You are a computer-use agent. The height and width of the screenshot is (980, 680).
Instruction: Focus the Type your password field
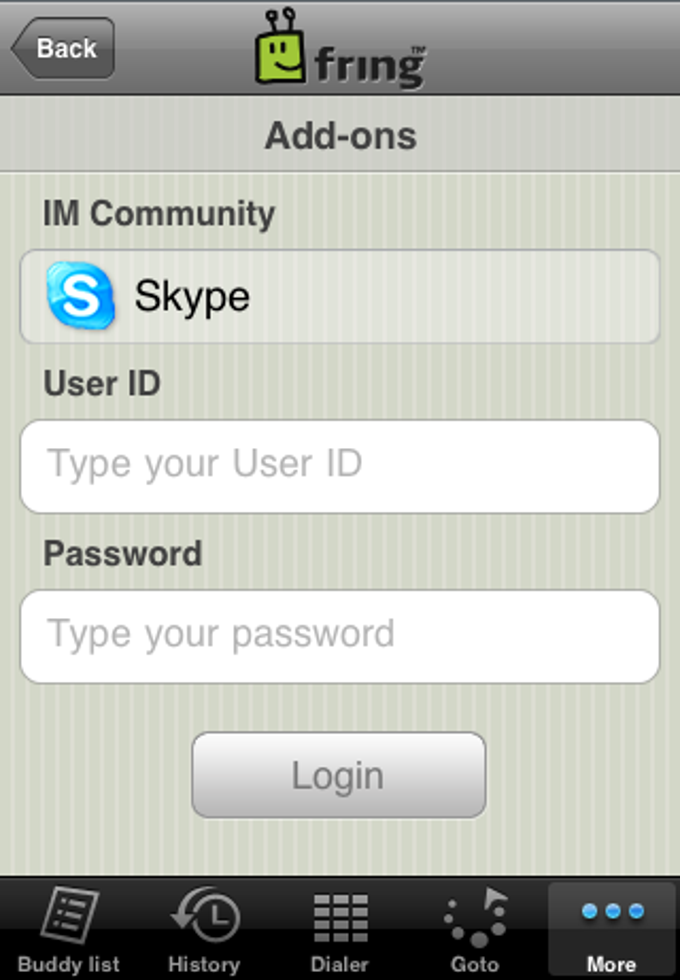[340, 636]
